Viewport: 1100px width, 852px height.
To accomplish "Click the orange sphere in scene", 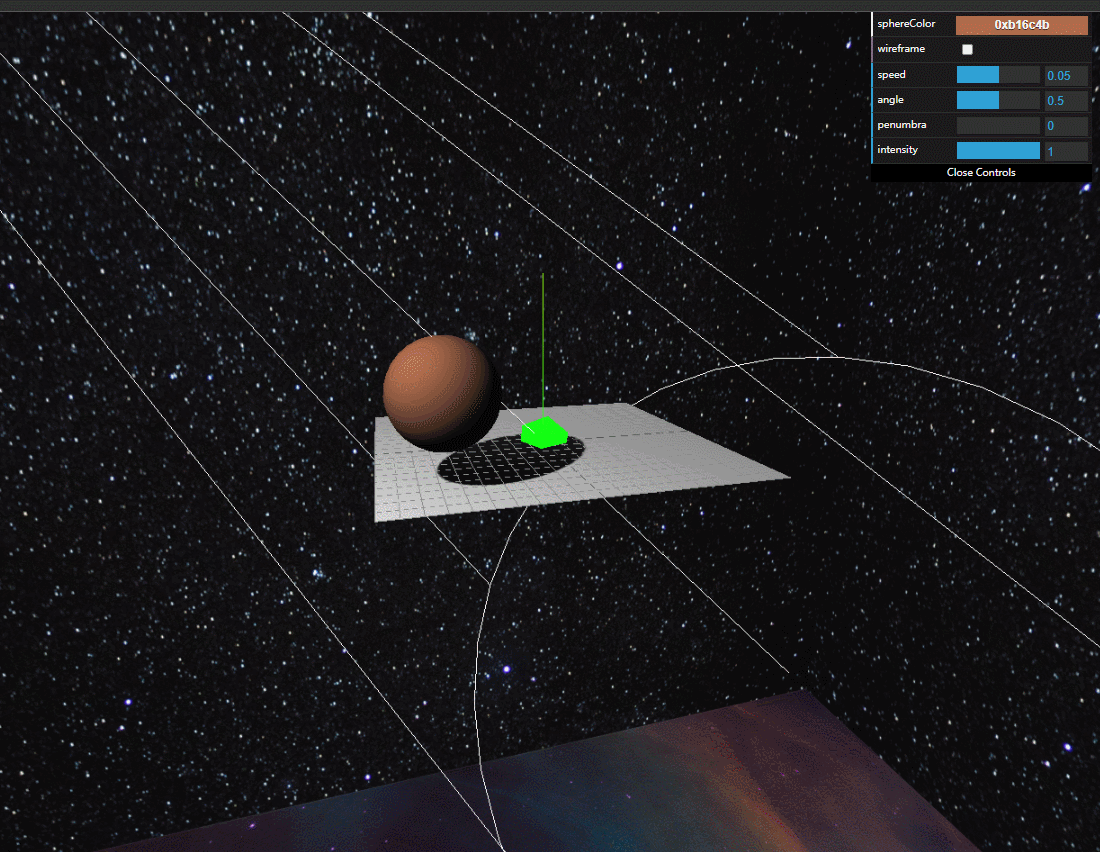I will tap(442, 393).
